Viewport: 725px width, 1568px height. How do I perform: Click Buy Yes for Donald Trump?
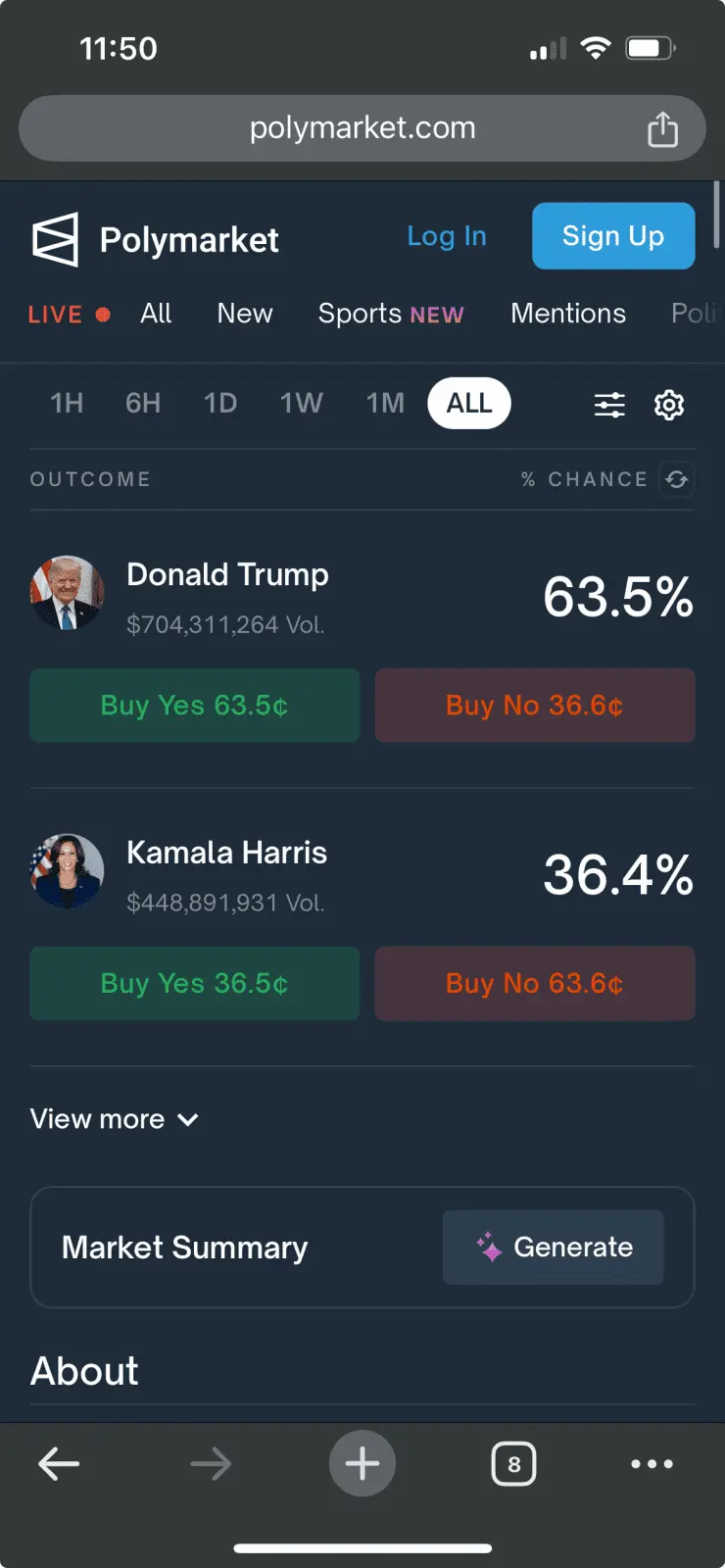point(195,706)
